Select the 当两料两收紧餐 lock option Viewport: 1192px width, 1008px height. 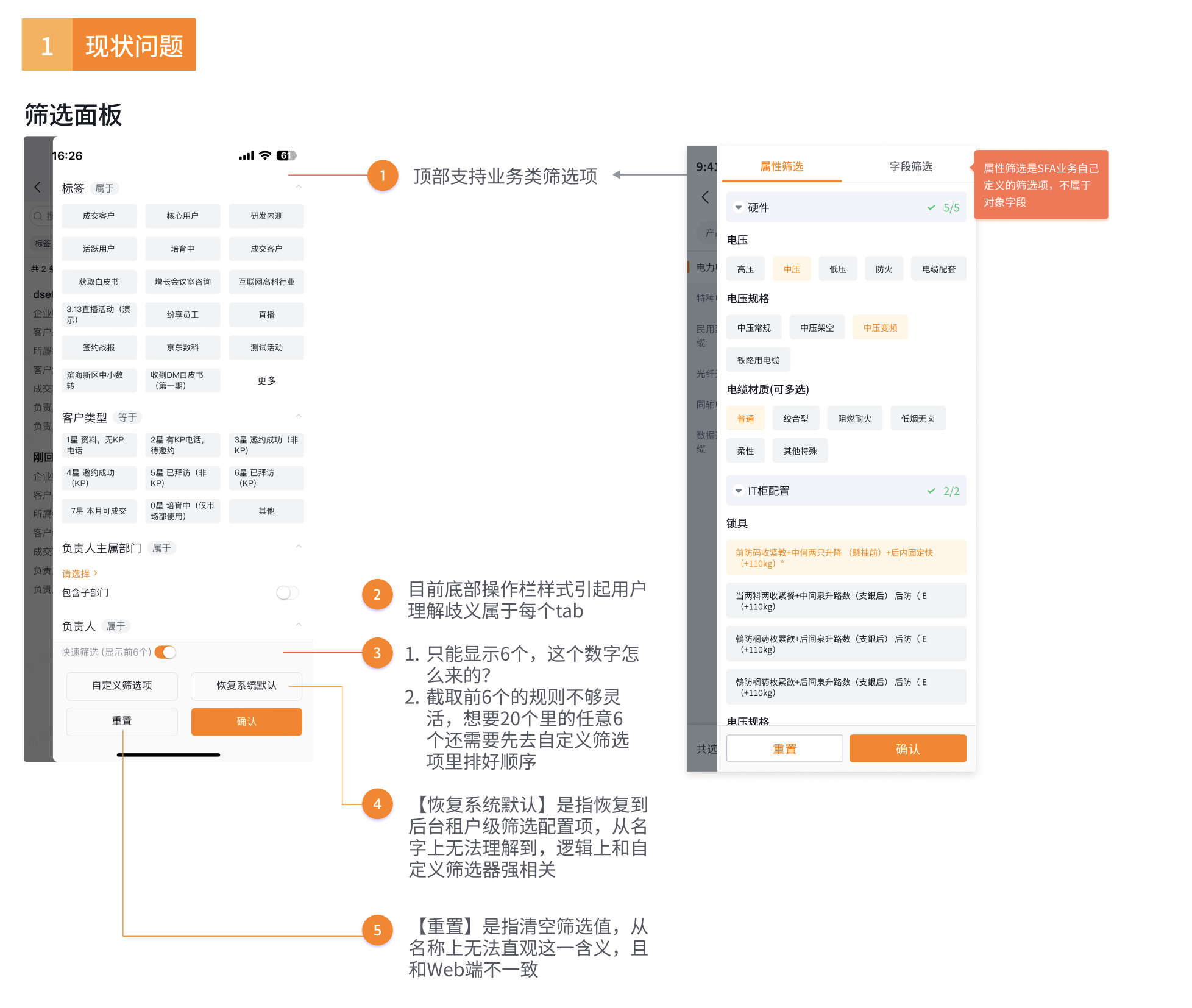846,600
